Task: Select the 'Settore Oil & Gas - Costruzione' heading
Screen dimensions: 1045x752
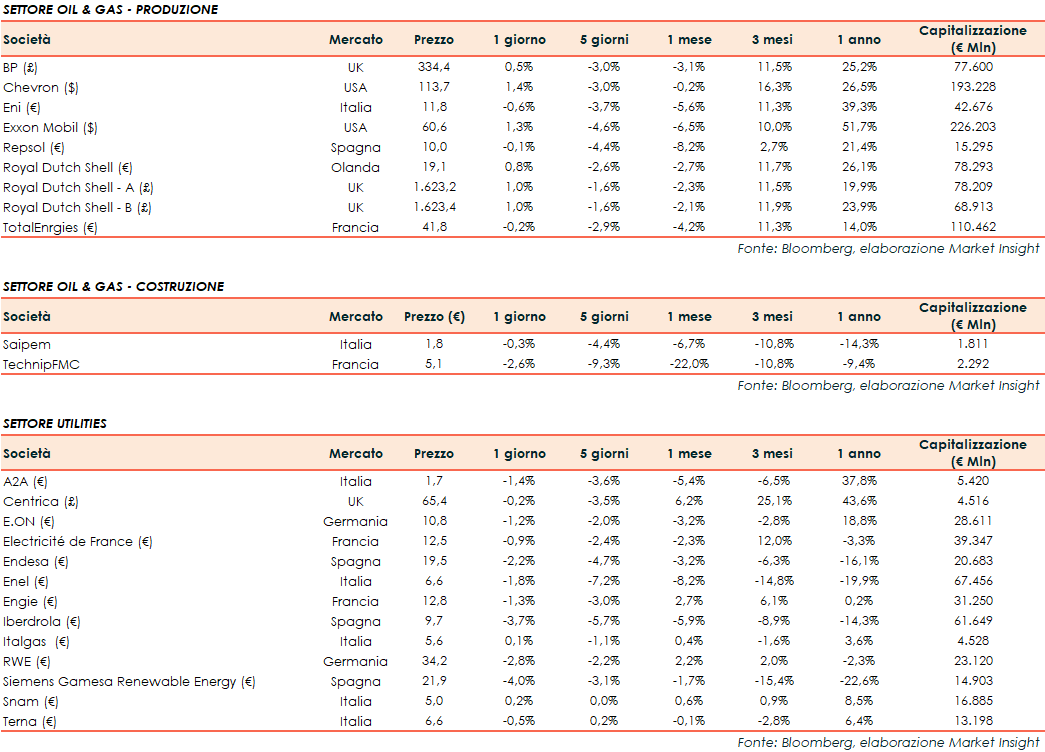Action: 113,287
